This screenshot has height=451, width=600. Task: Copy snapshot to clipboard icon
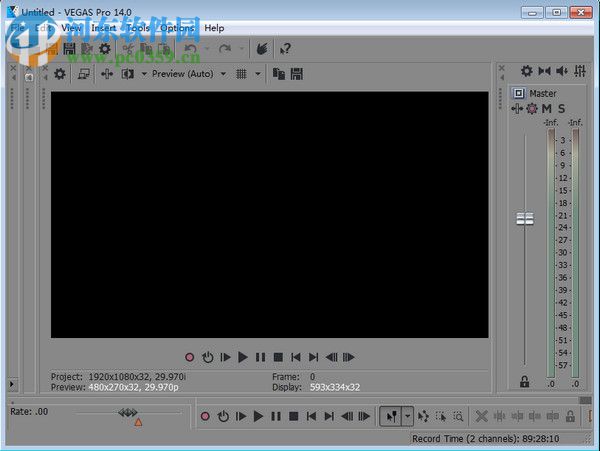click(279, 74)
